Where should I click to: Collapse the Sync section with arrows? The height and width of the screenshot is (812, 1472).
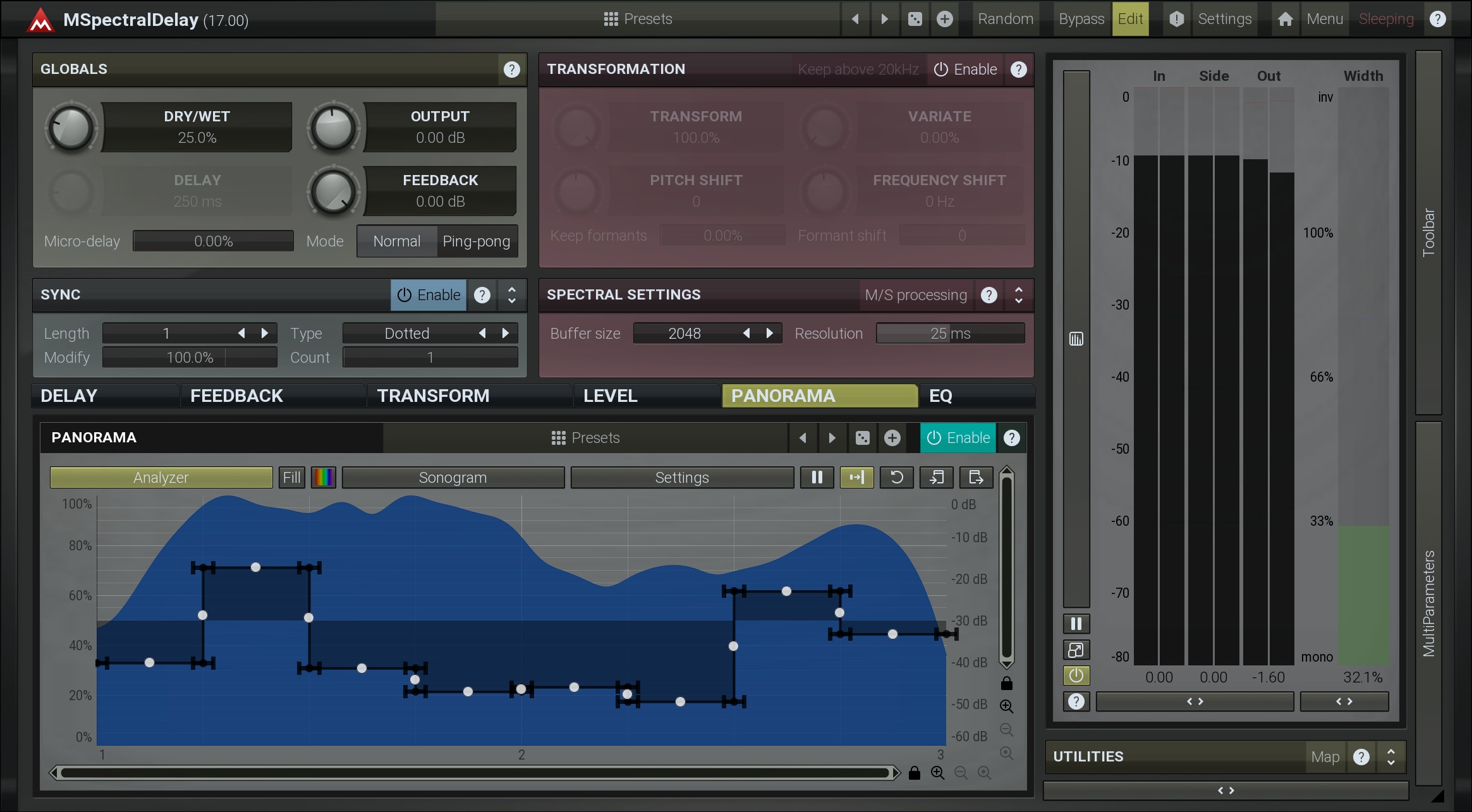click(x=511, y=295)
